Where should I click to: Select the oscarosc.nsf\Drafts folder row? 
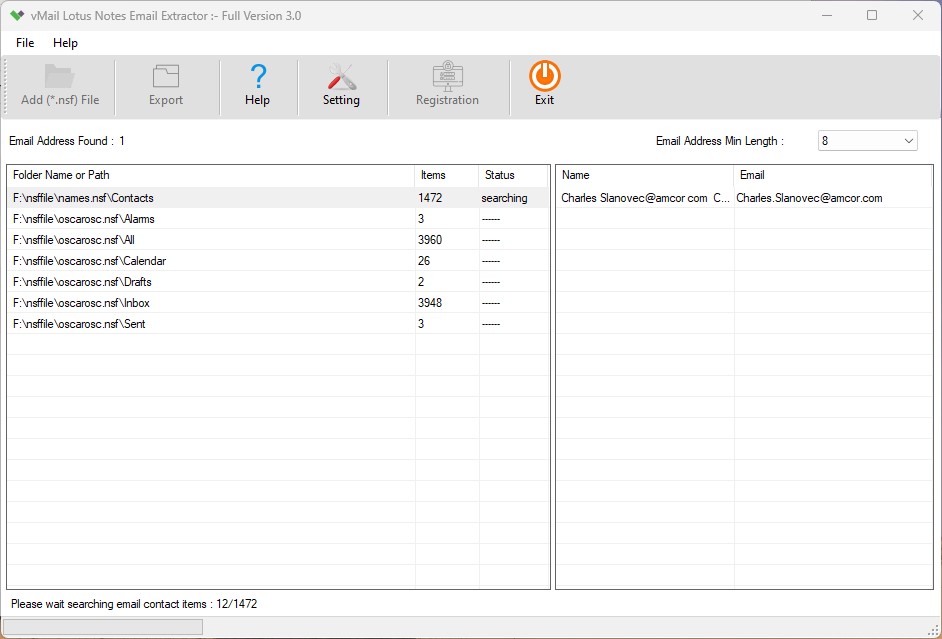[278, 282]
